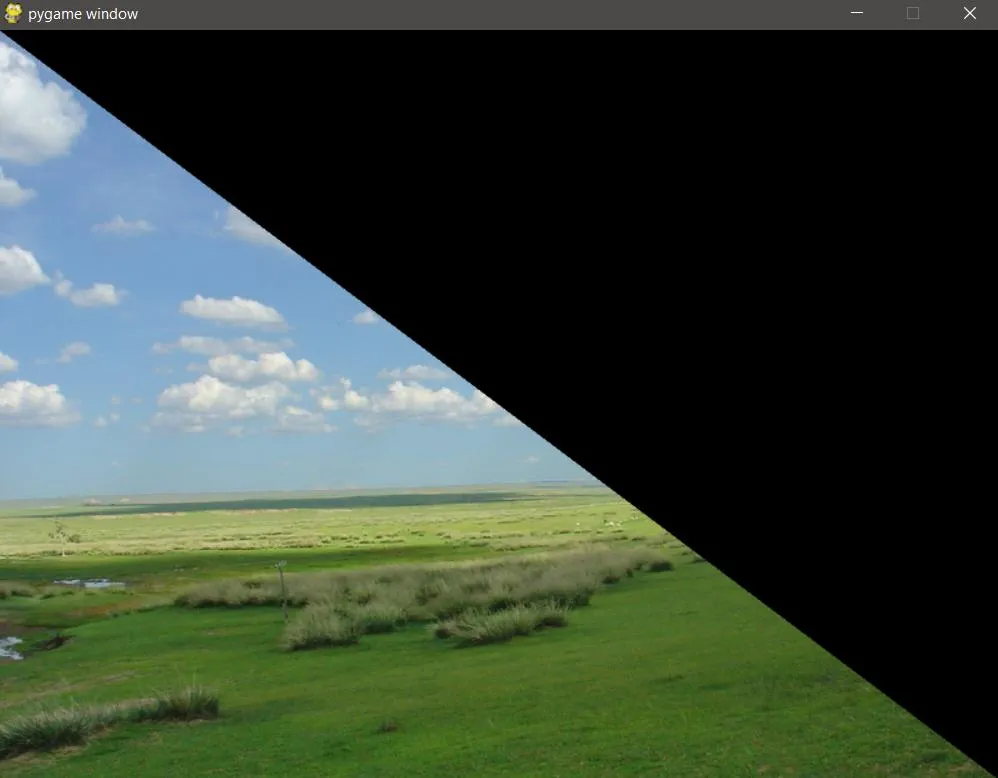Close the pygame window
998x778 pixels.
coord(969,13)
